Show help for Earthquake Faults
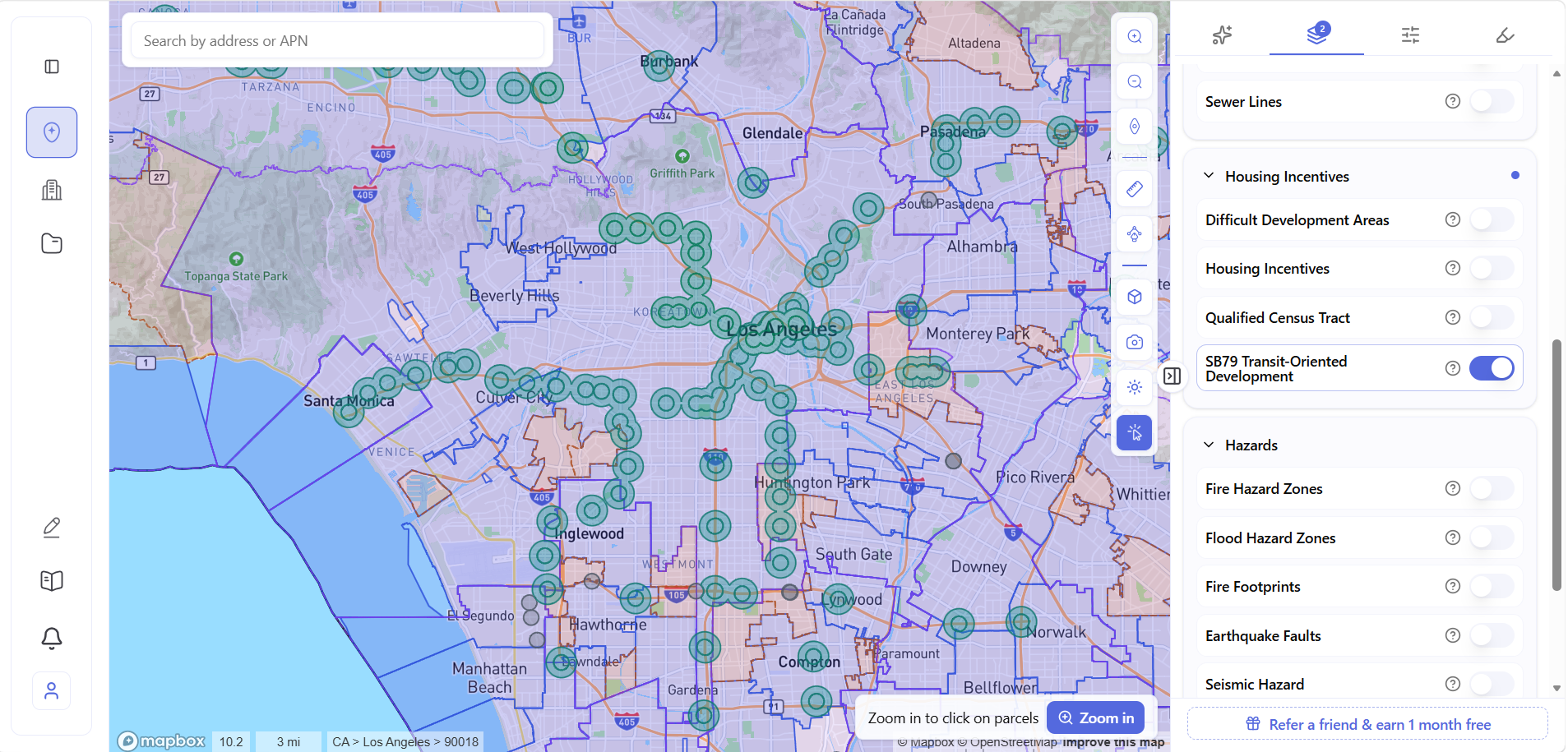This screenshot has width=1568, height=752. click(1453, 635)
